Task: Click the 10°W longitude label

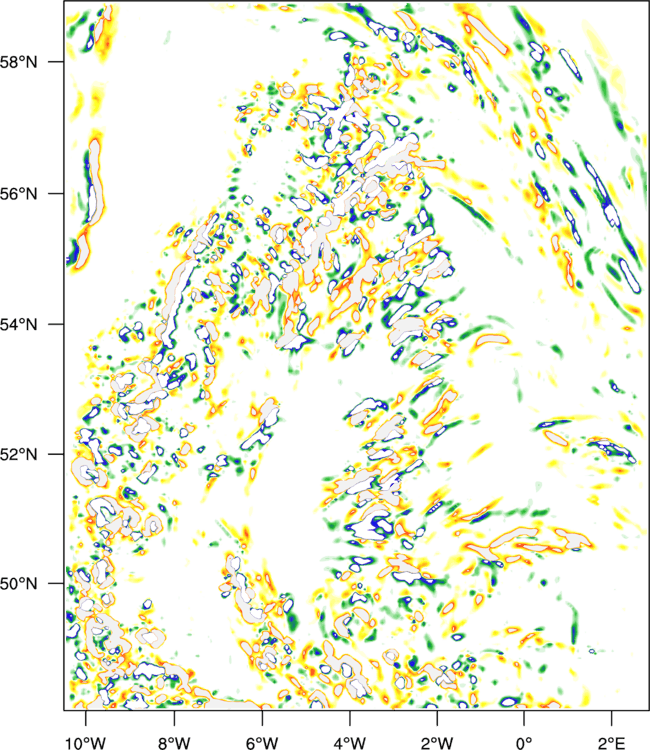Action: point(86,742)
